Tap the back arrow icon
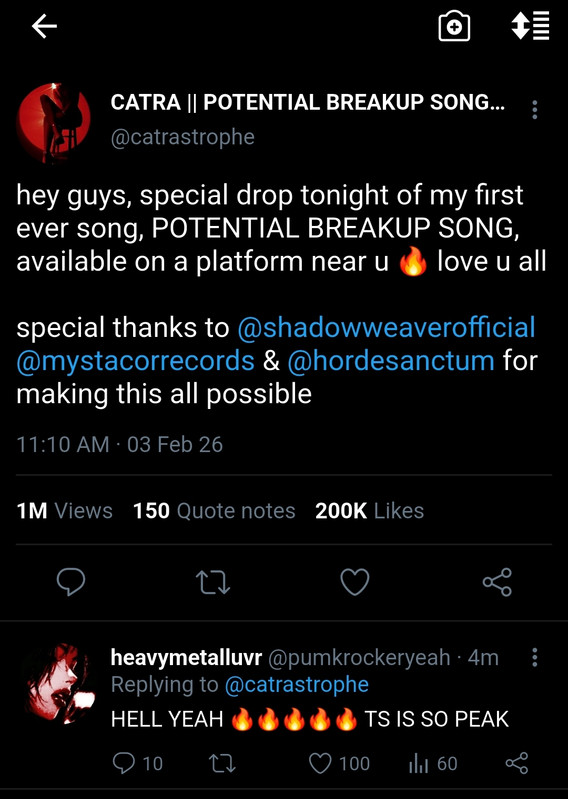This screenshot has width=568, height=799. tap(44, 26)
